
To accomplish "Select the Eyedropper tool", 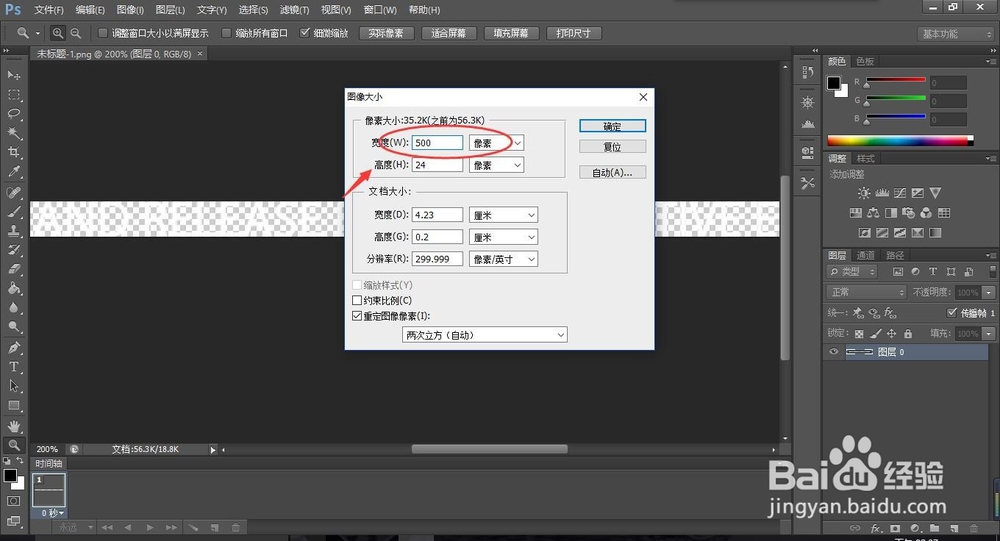I will pos(14,171).
